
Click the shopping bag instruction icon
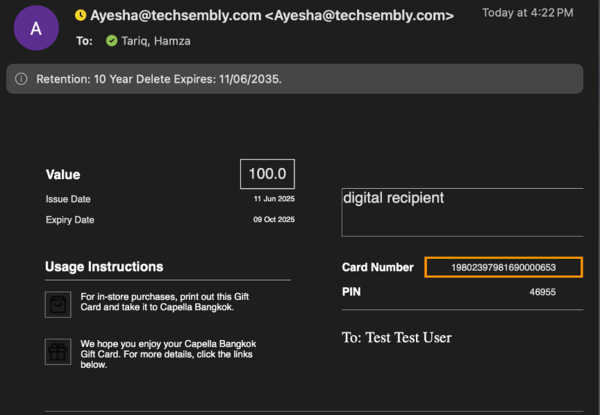click(58, 304)
